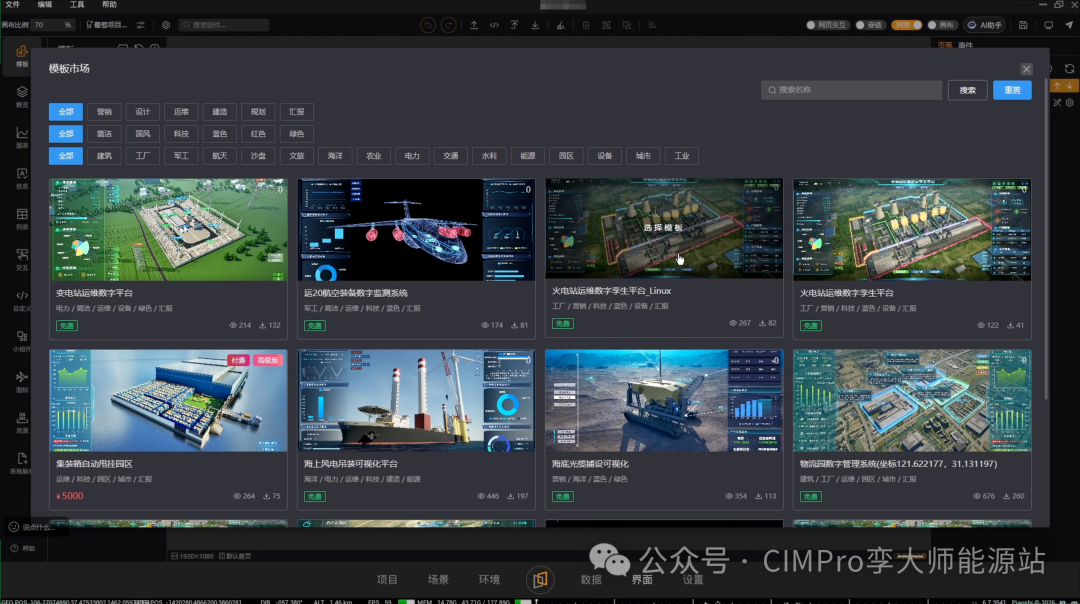1080x604 pixels.
Task: Click the save disk icon
Action: pos(1024,25)
